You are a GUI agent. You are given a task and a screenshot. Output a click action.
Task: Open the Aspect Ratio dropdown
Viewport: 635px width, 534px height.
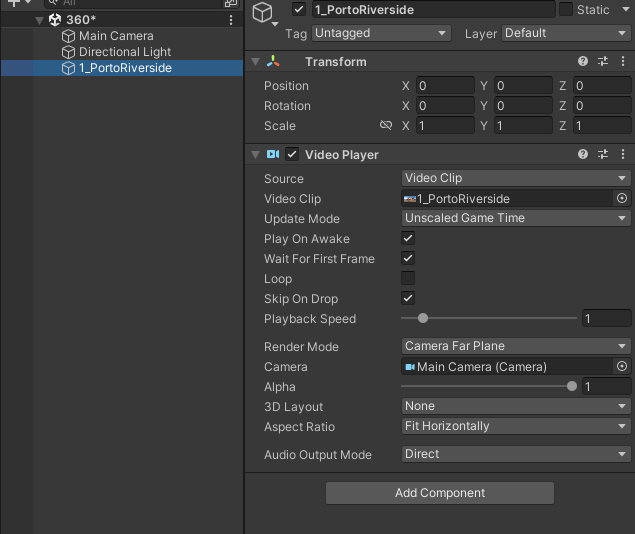pos(515,426)
